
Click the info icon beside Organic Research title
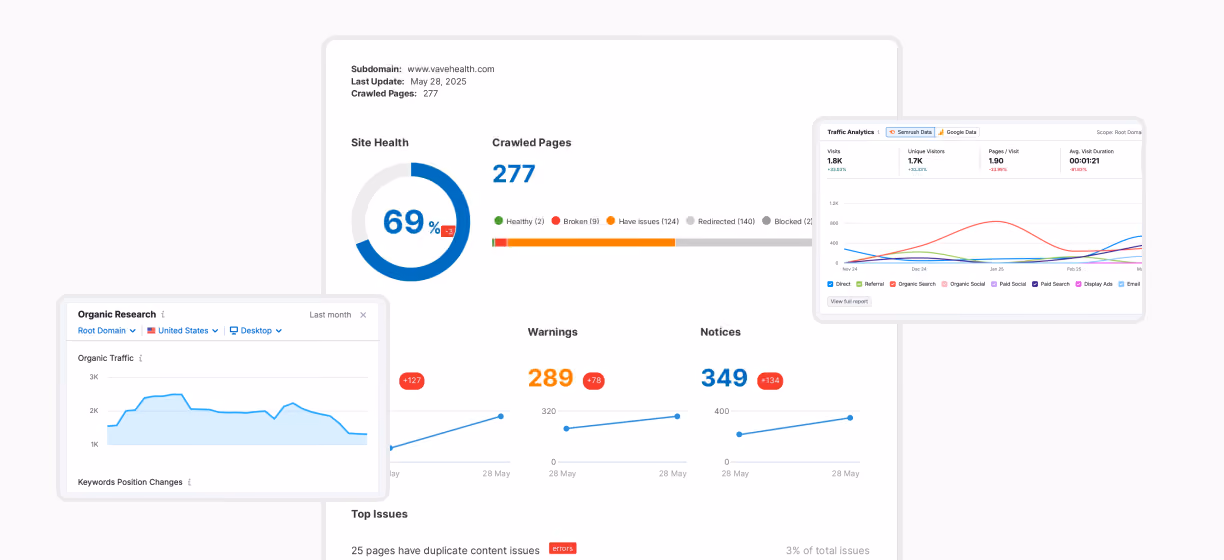point(163,314)
